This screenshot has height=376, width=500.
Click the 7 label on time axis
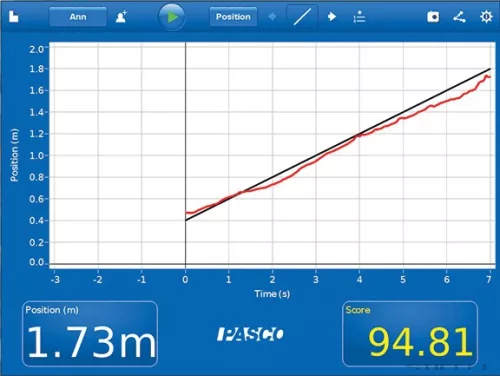pos(489,279)
